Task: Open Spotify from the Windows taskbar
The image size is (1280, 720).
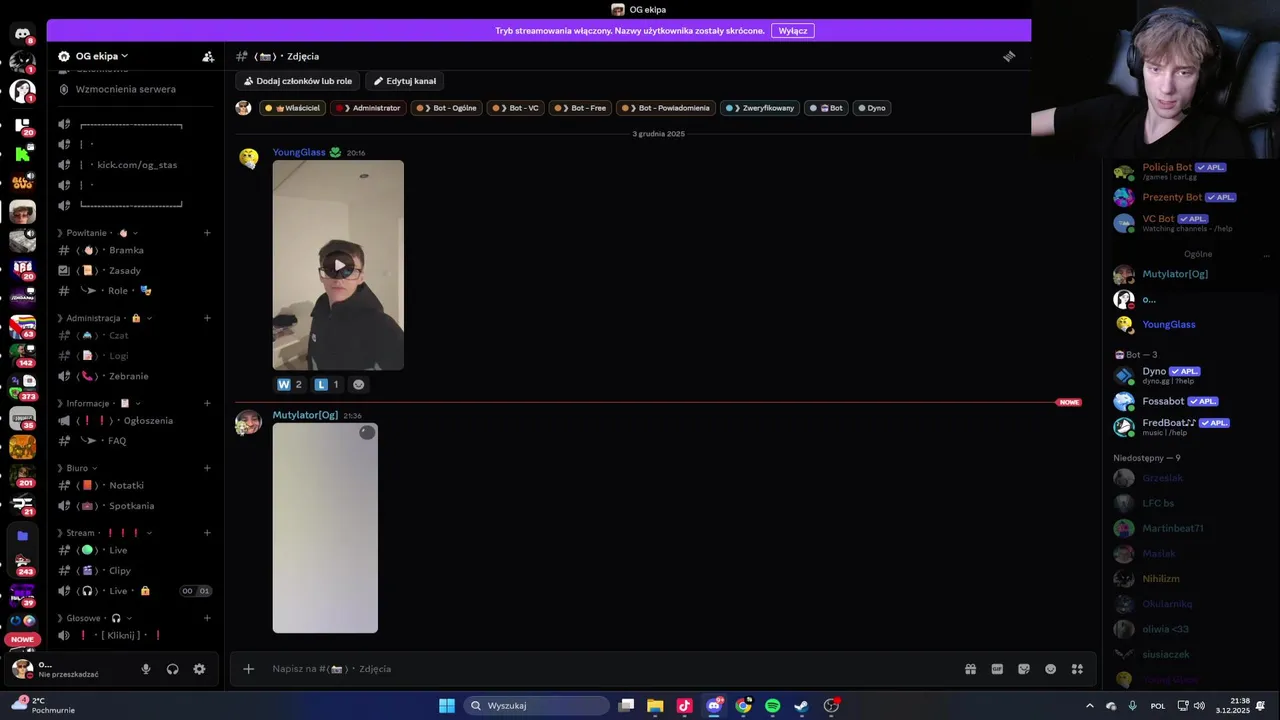Action: point(772,706)
